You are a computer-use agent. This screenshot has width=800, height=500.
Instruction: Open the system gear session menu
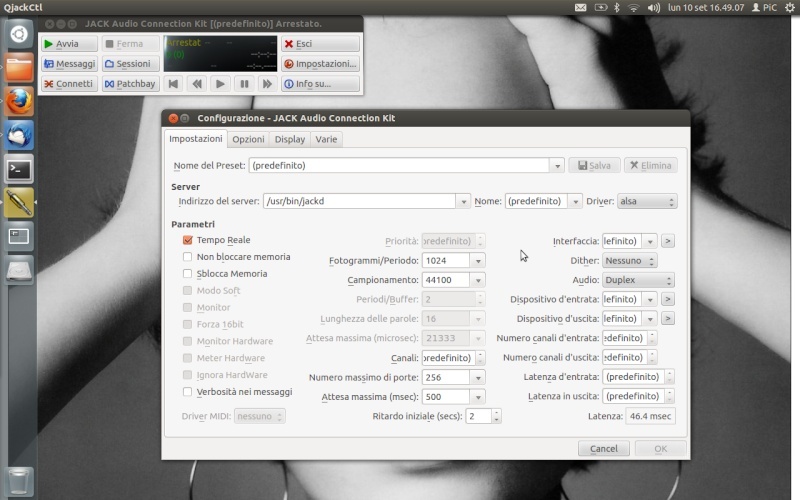[789, 8]
